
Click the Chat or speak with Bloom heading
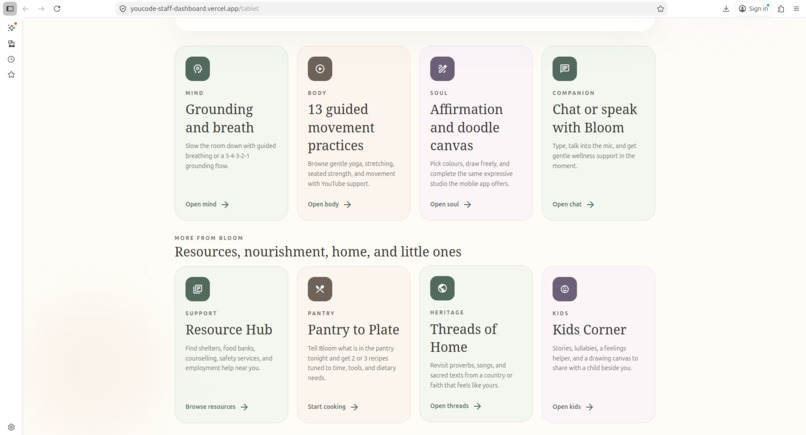click(x=595, y=118)
